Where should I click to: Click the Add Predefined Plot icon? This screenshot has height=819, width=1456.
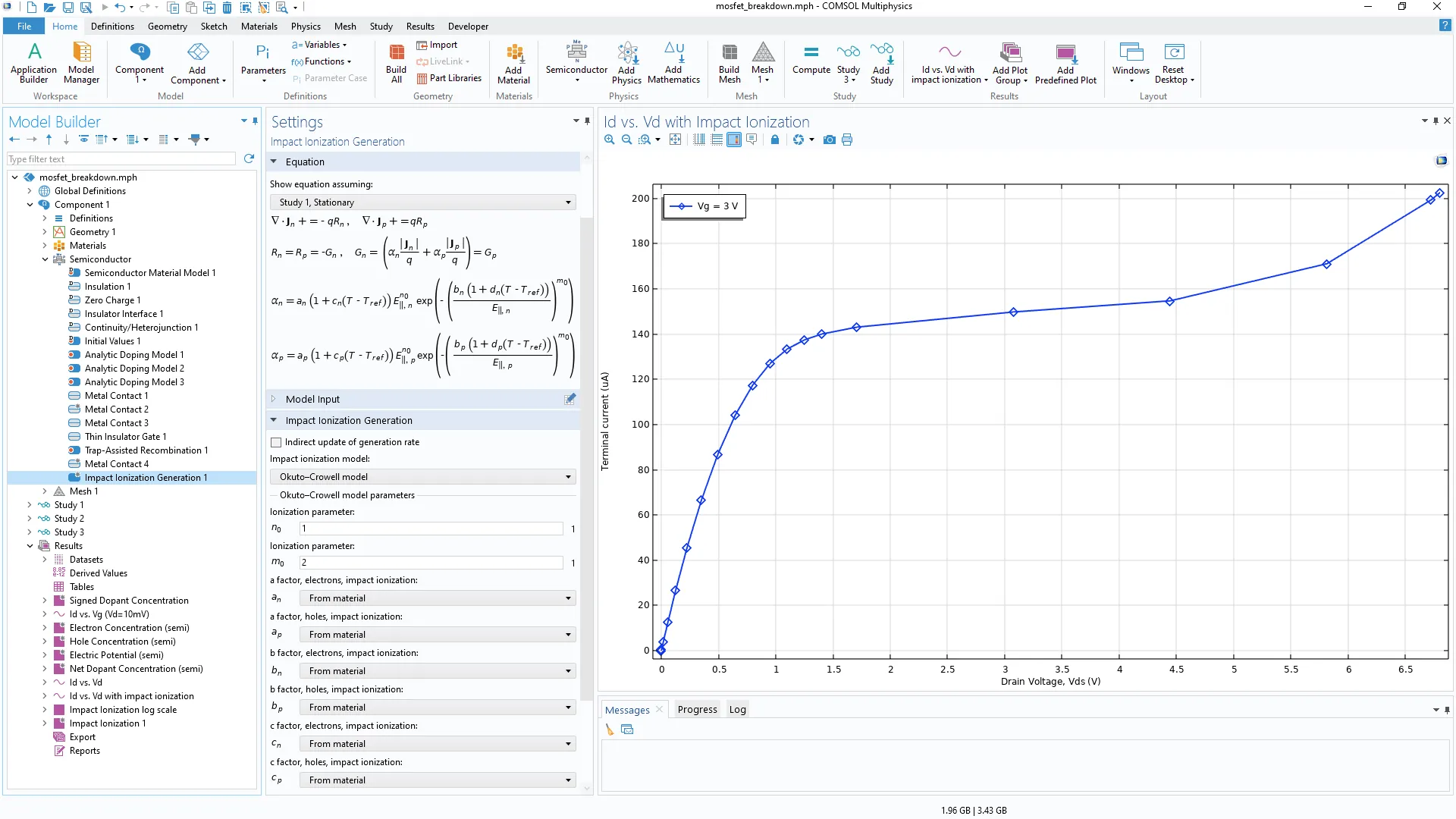[x=1065, y=62]
